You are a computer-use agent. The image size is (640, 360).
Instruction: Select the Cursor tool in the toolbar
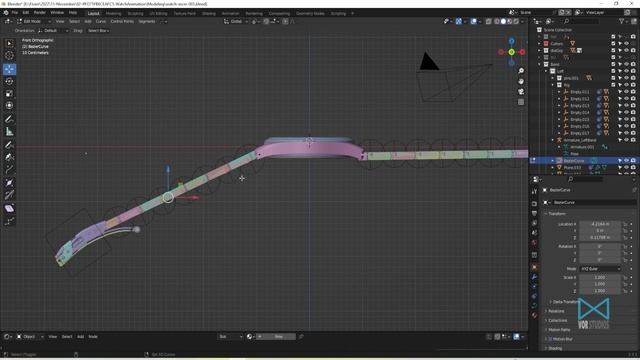[9, 56]
